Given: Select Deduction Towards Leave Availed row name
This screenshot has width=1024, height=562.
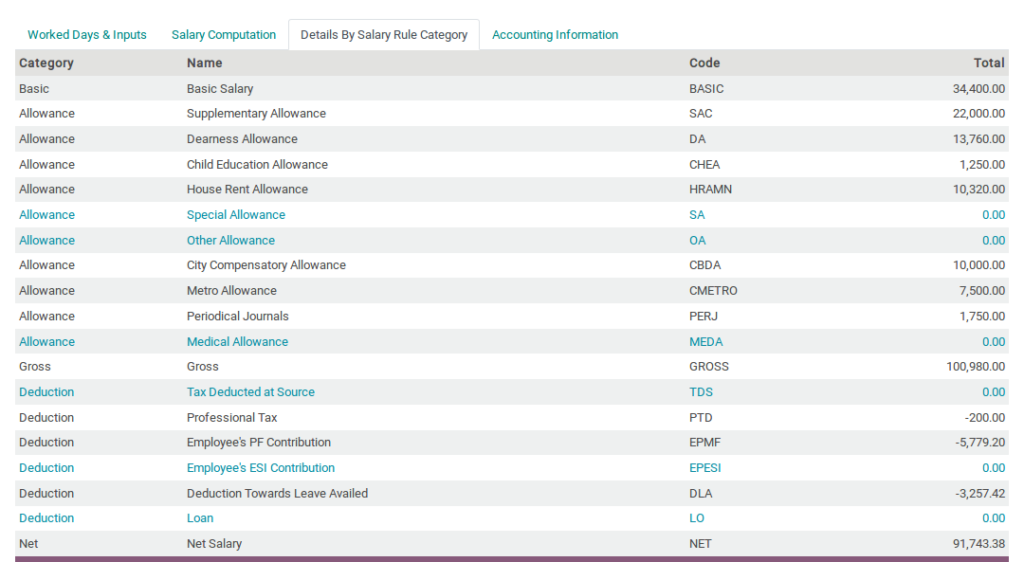Looking at the screenshot, I should (278, 493).
